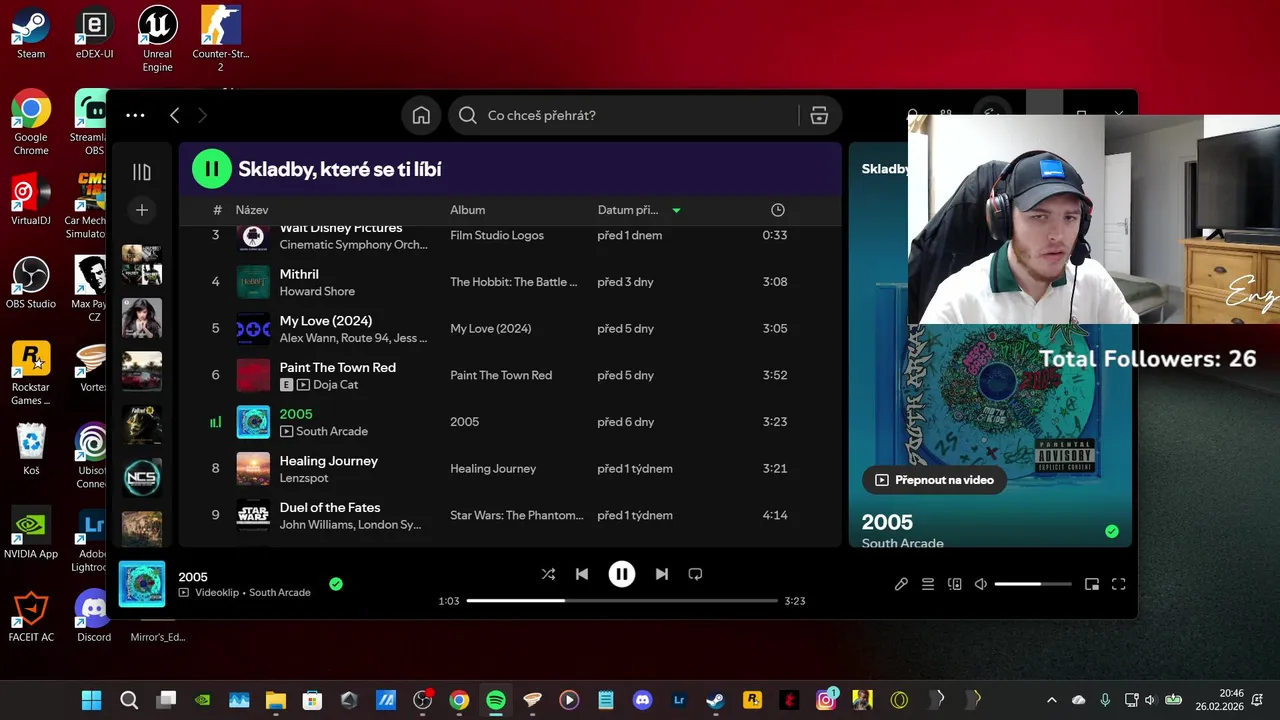Image resolution: width=1280 pixels, height=720 pixels.
Task: Open The Hobbit: The Battle album link
Action: coord(514,282)
